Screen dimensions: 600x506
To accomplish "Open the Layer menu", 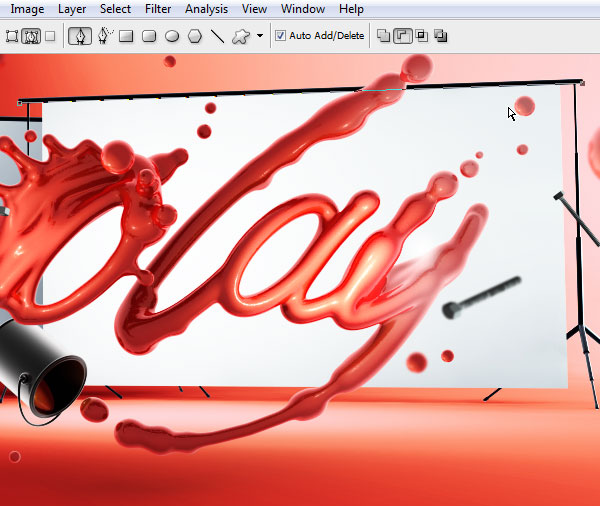I will click(72, 9).
